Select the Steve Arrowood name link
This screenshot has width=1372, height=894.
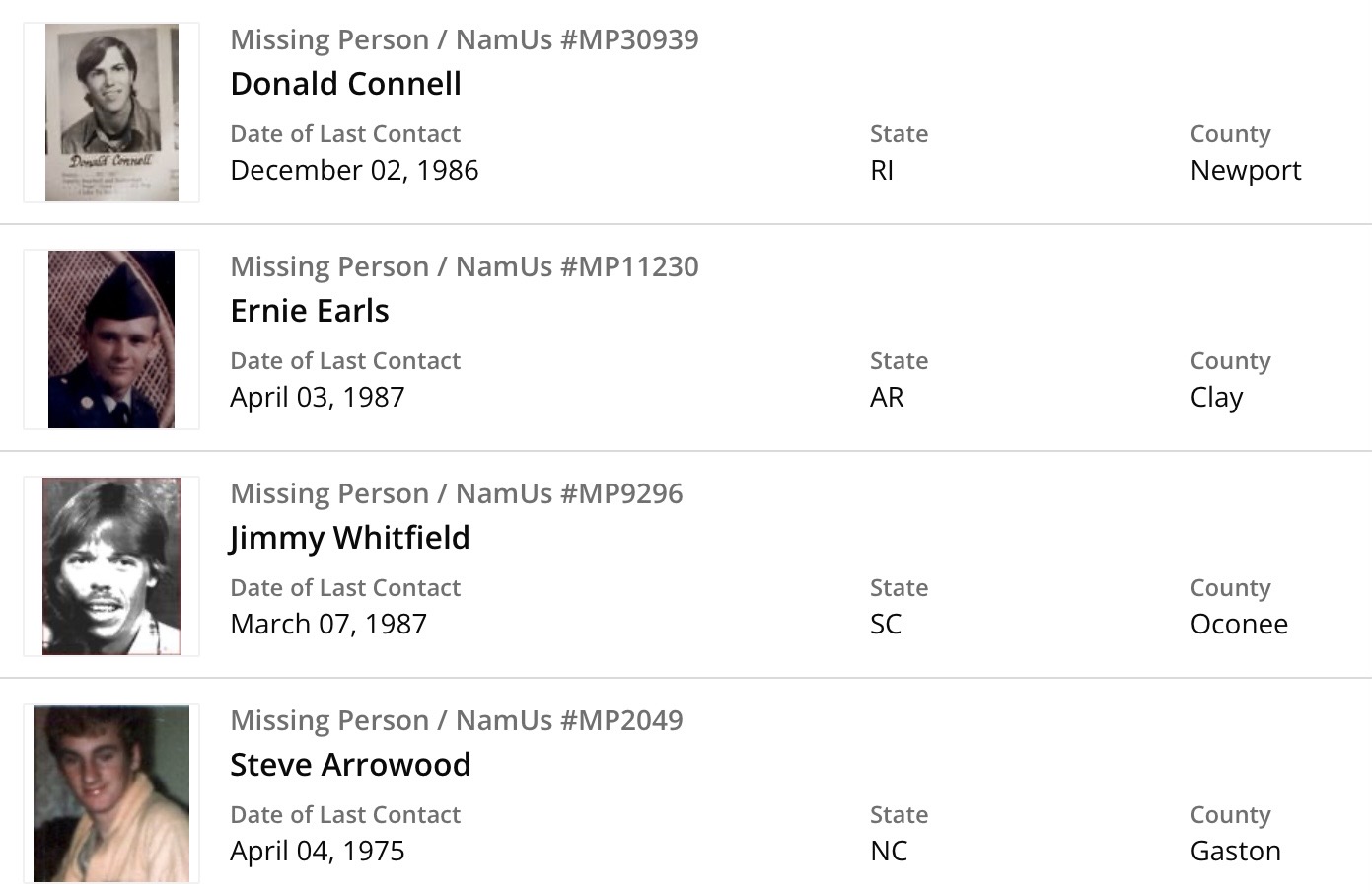click(x=350, y=765)
